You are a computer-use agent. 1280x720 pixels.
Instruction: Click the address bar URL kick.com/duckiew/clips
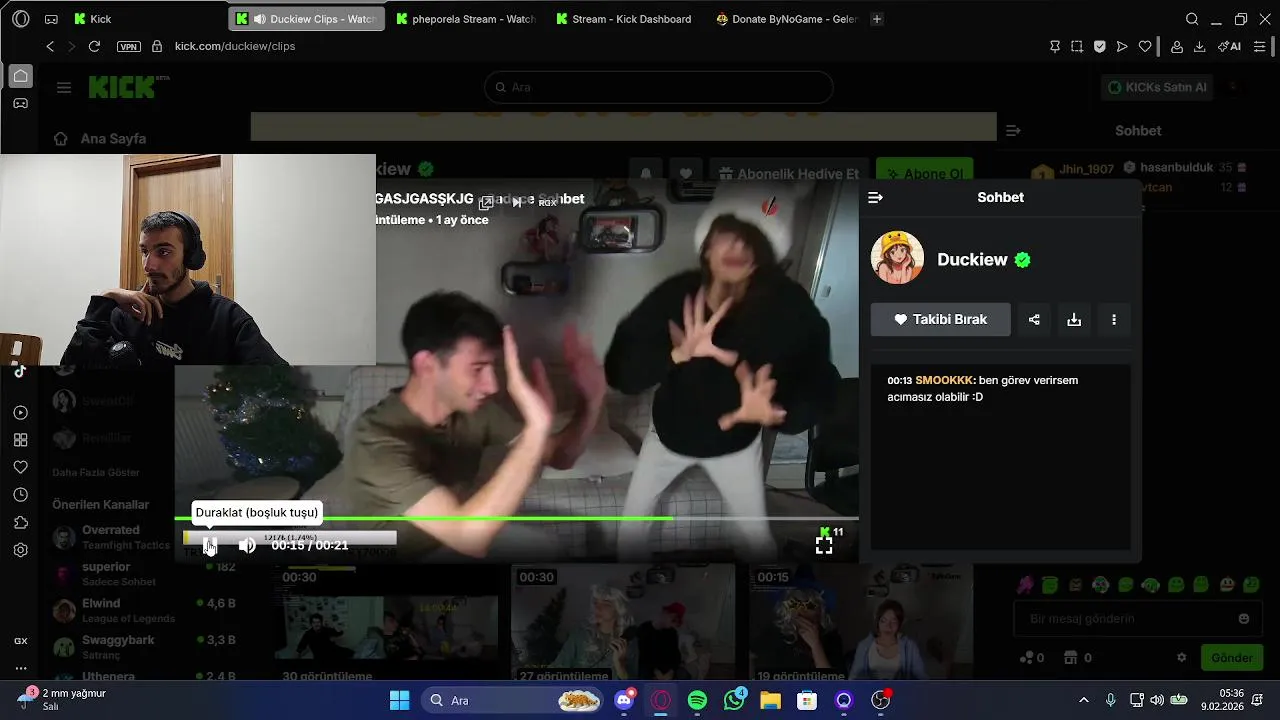235,46
